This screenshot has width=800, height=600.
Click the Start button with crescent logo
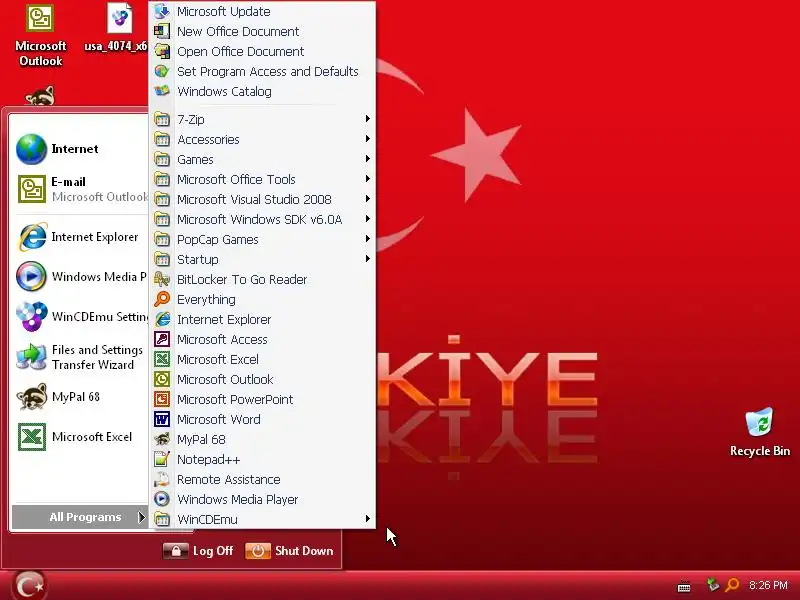coord(30,586)
